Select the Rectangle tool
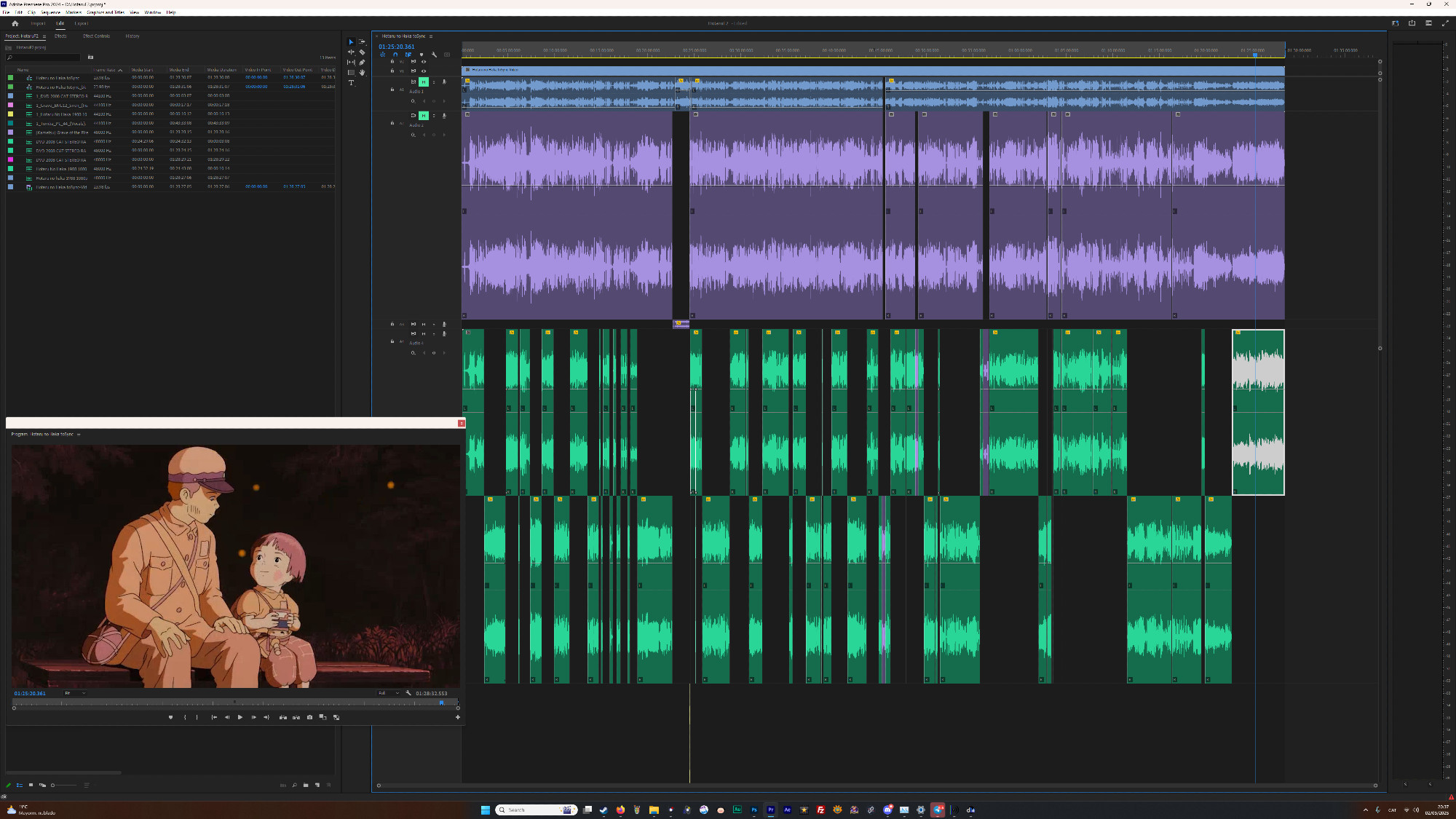Image resolution: width=1456 pixels, height=819 pixels. (351, 72)
